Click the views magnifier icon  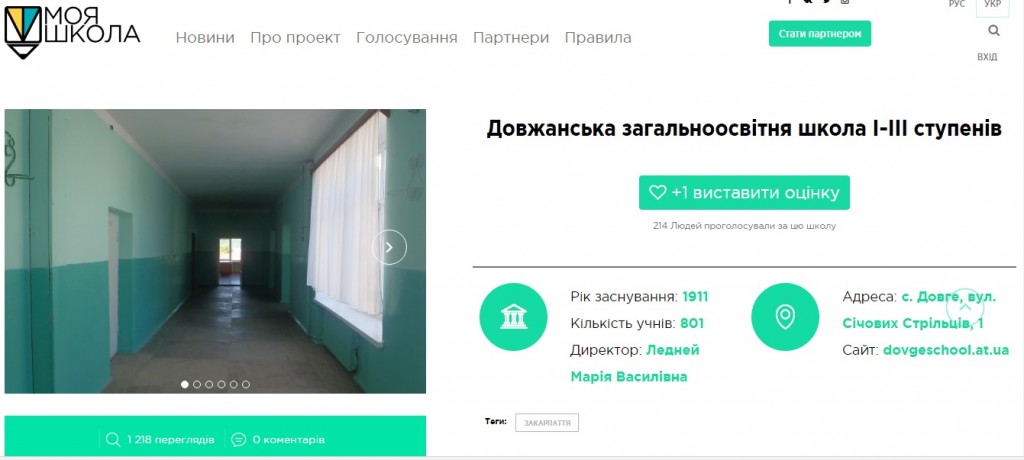pos(113,440)
